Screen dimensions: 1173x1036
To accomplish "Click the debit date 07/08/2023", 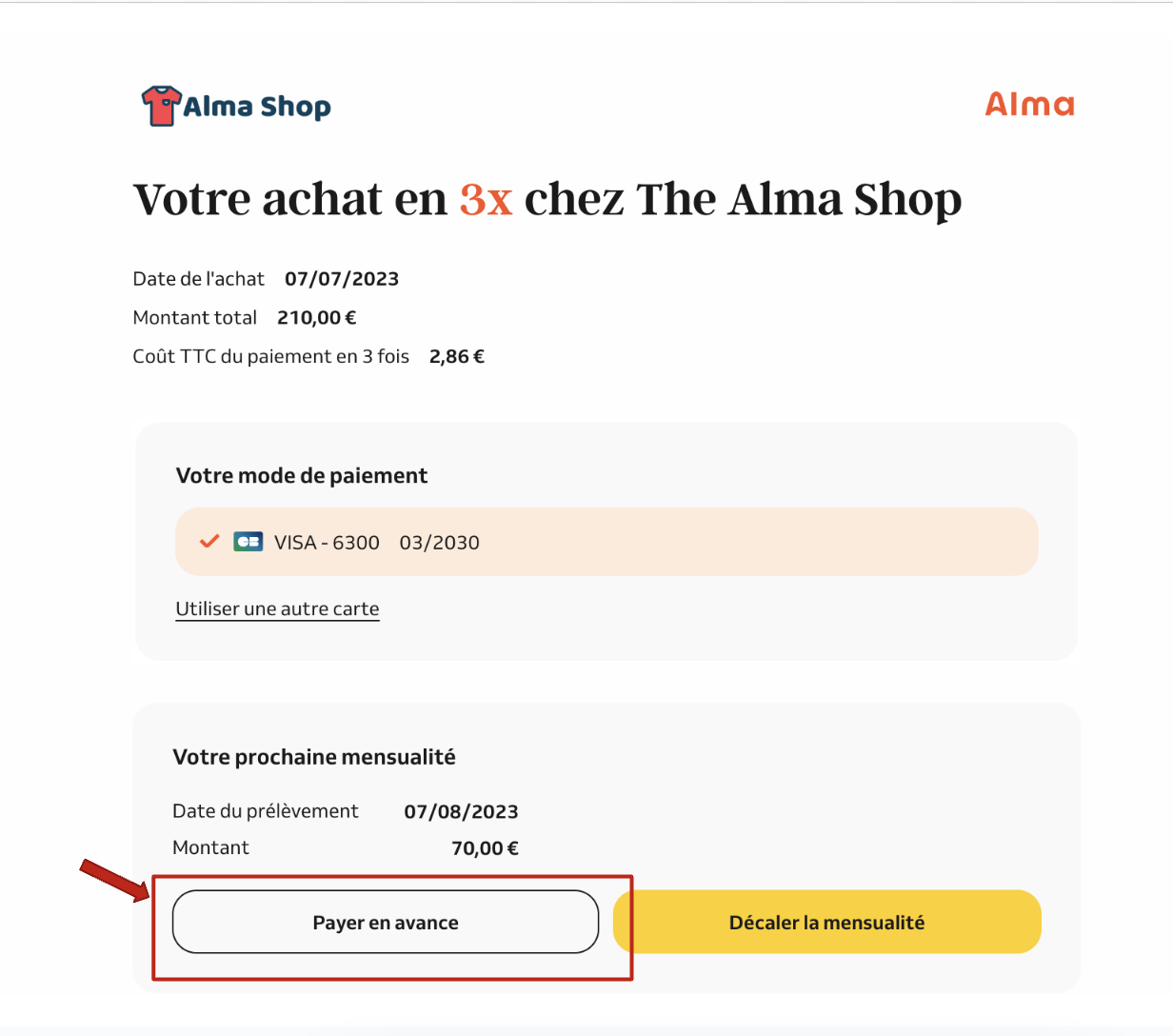I will point(462,812).
